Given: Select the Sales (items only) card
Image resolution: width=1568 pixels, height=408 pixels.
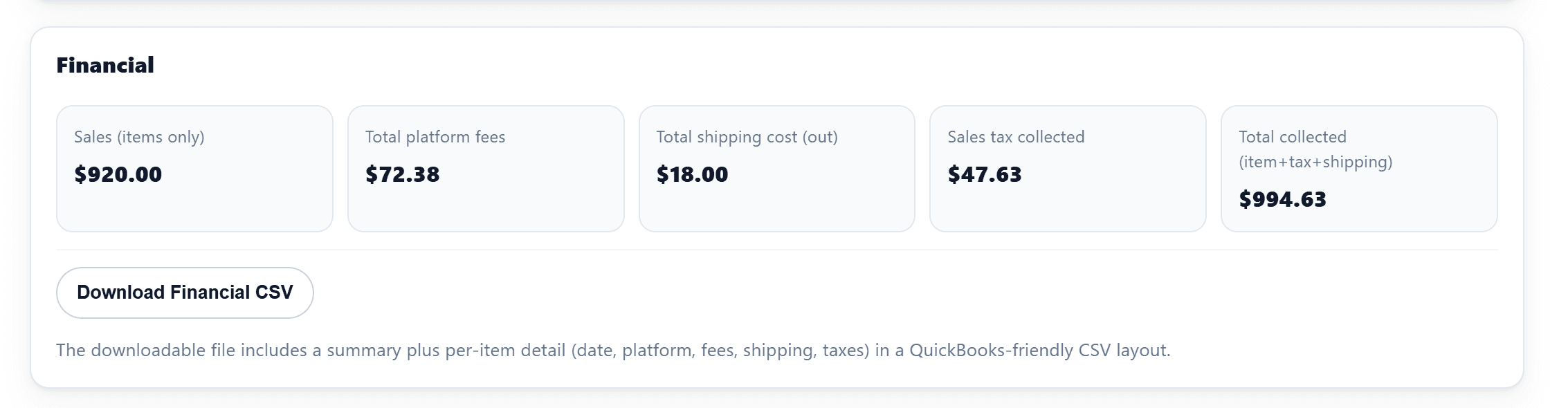Looking at the screenshot, I should point(194,168).
